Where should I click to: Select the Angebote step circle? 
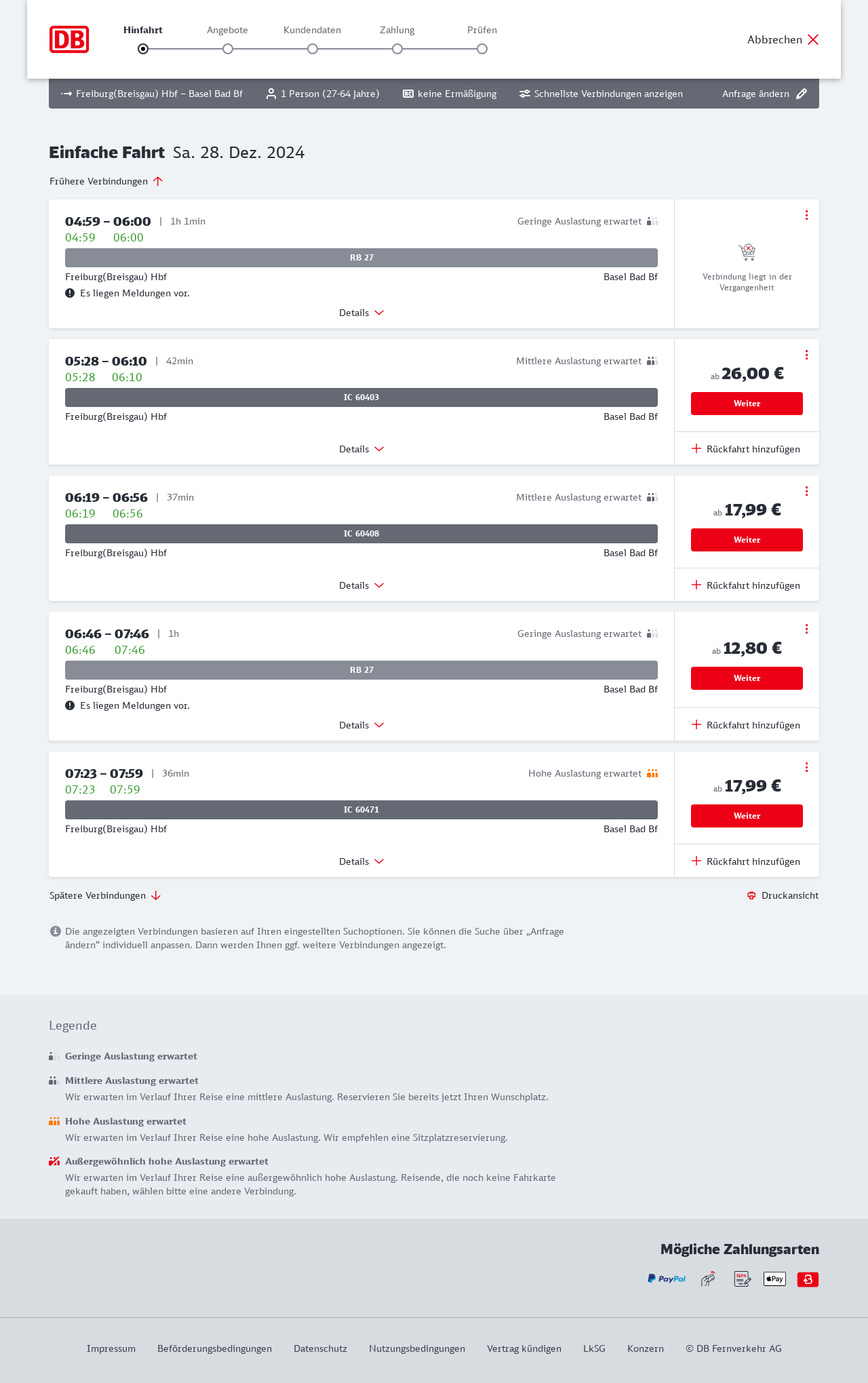coord(228,49)
